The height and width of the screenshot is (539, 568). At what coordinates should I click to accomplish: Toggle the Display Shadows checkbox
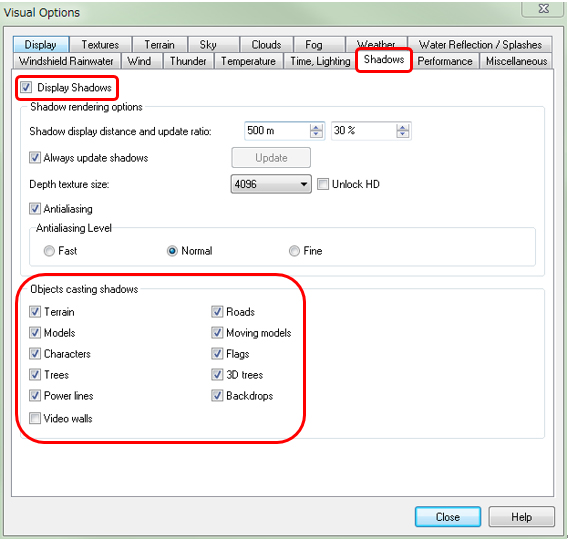point(26,87)
